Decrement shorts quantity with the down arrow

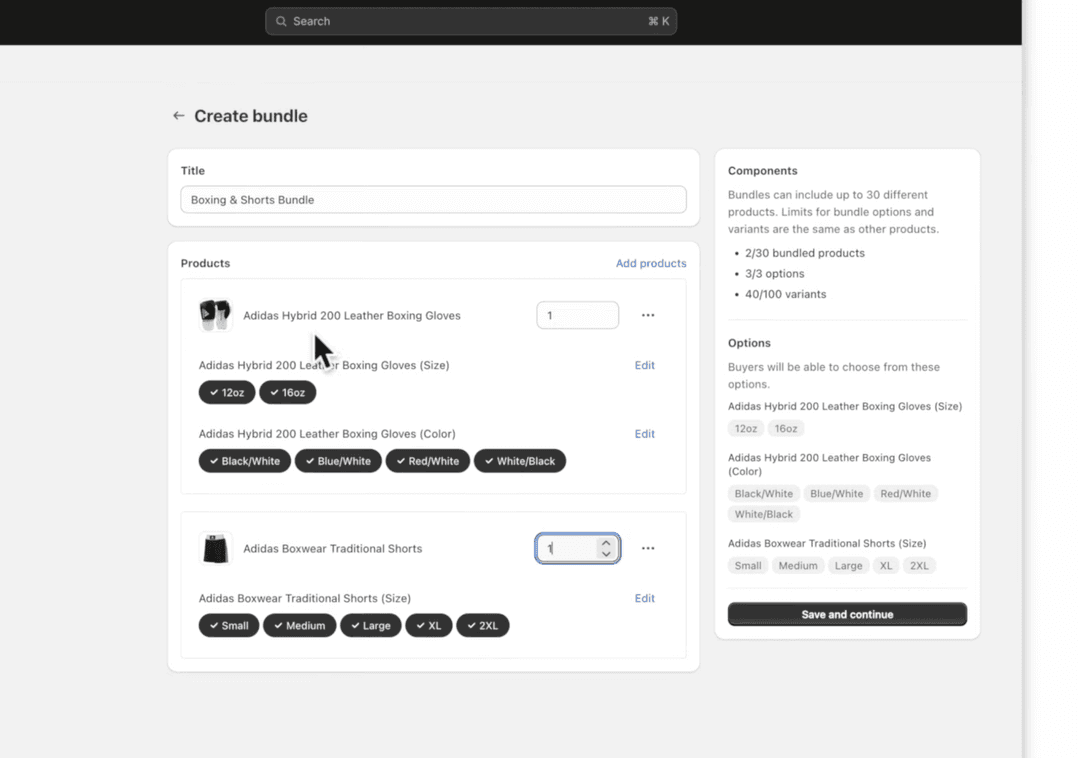click(606, 554)
